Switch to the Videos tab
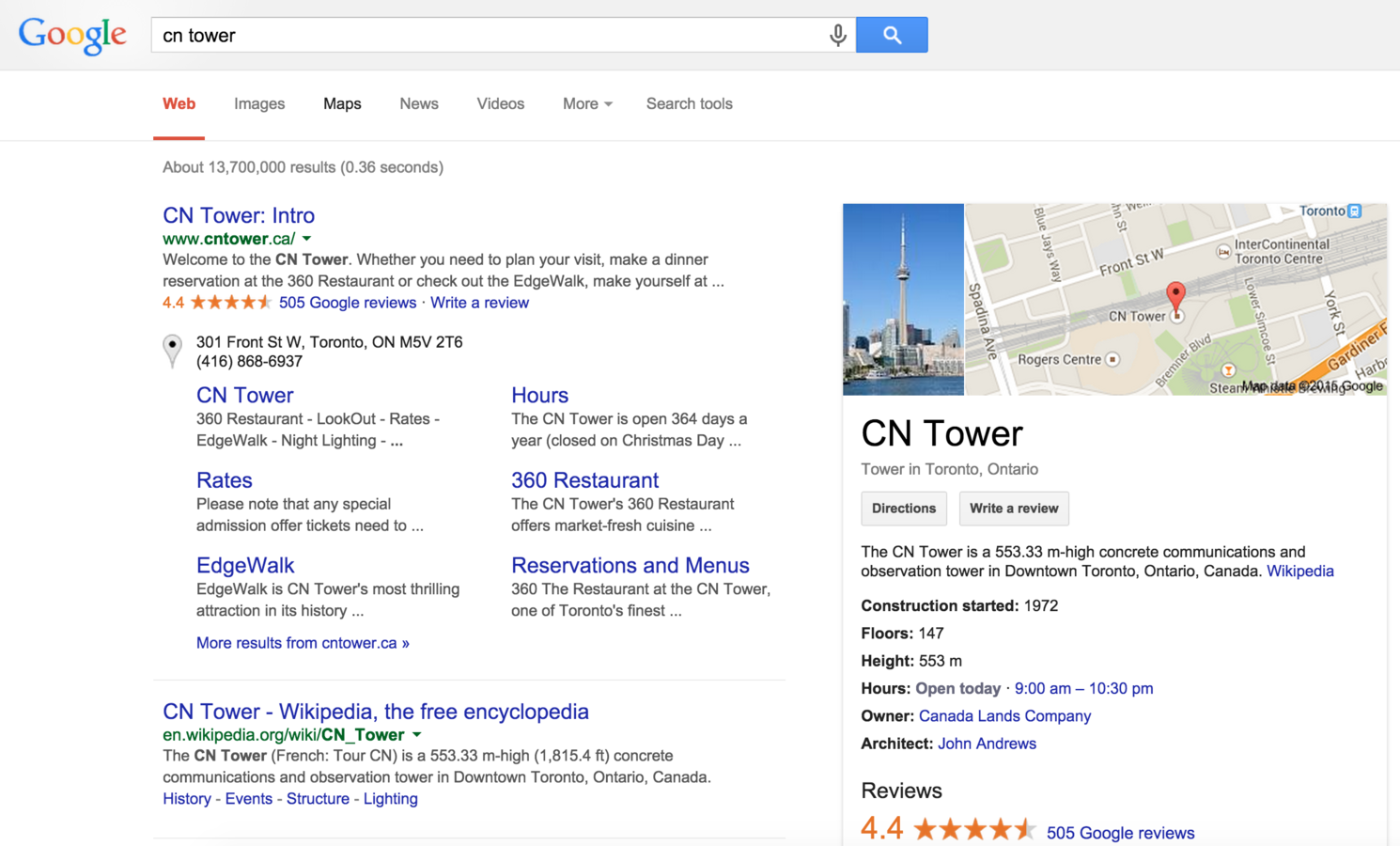Viewport: 1400px width, 846px height. click(500, 103)
